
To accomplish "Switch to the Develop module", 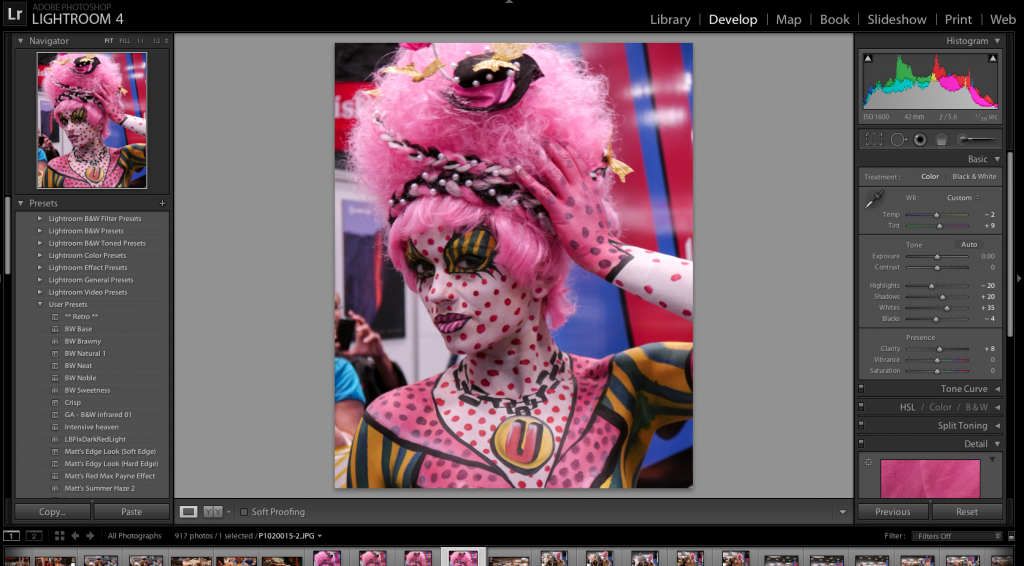I will pyautogui.click(x=733, y=20).
